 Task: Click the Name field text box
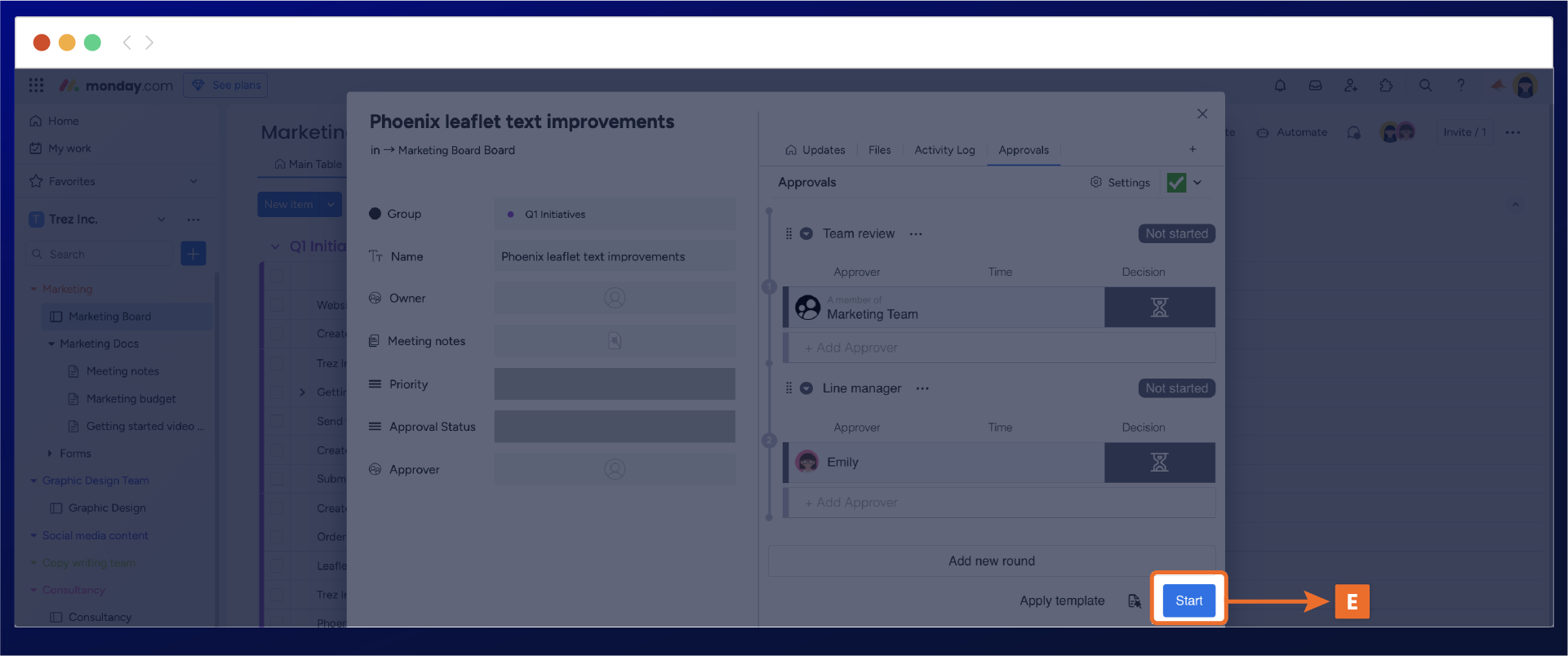[614, 256]
